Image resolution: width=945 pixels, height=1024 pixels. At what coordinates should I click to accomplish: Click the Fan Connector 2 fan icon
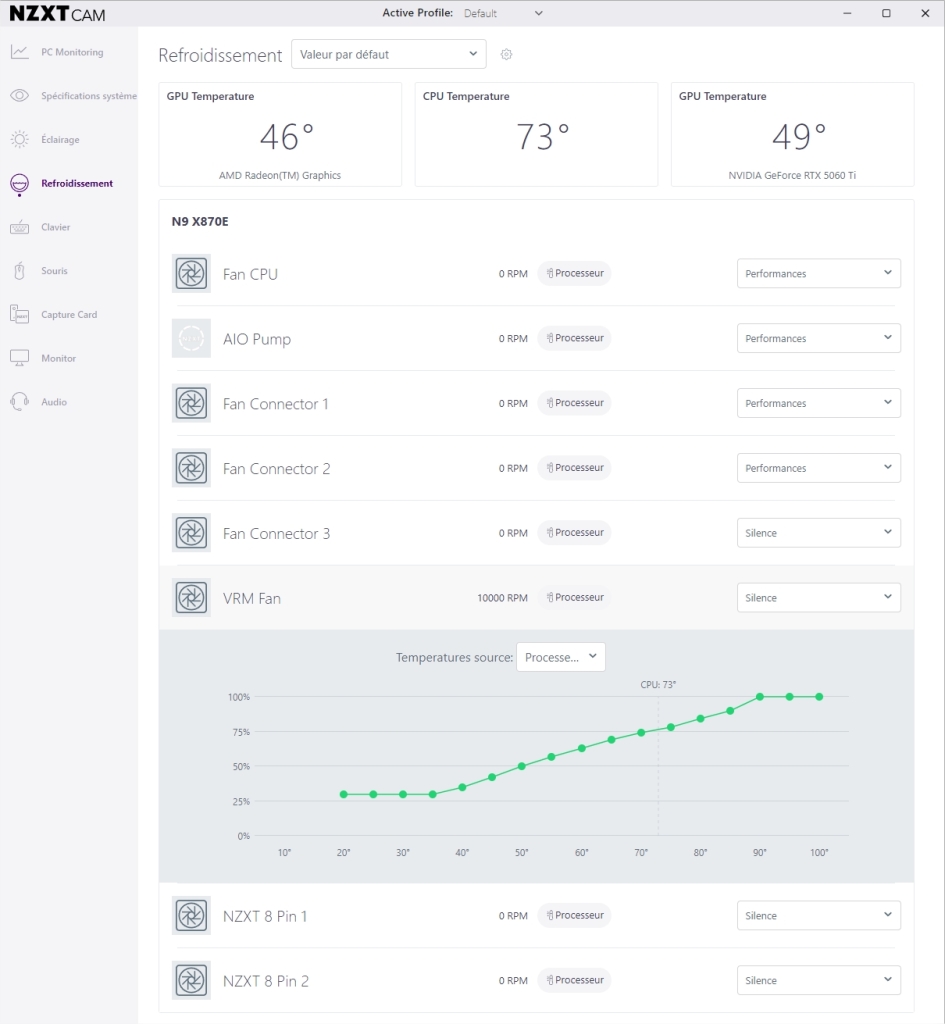191,468
